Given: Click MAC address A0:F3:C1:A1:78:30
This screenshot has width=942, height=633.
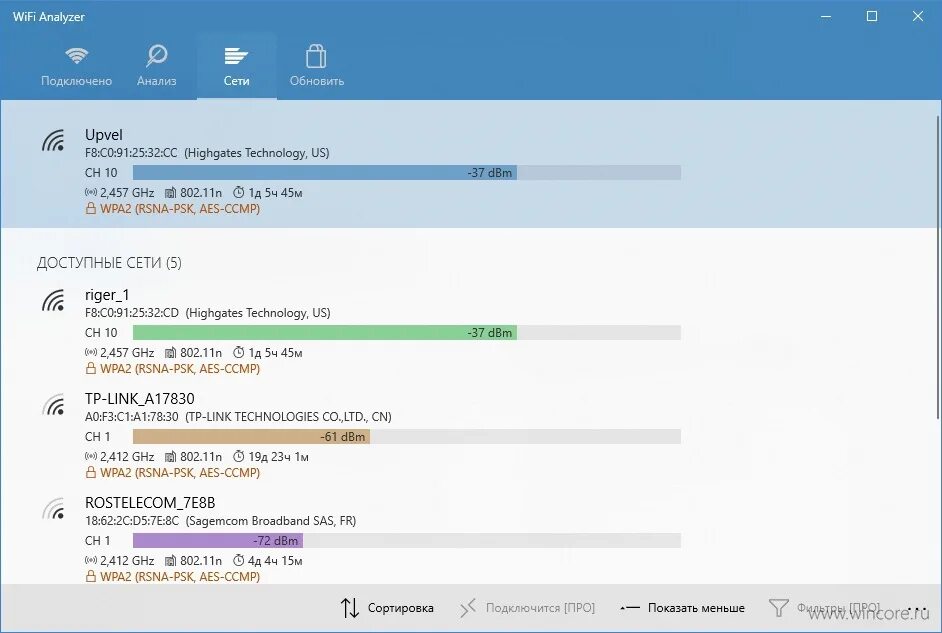Looking at the screenshot, I should [x=132, y=417].
